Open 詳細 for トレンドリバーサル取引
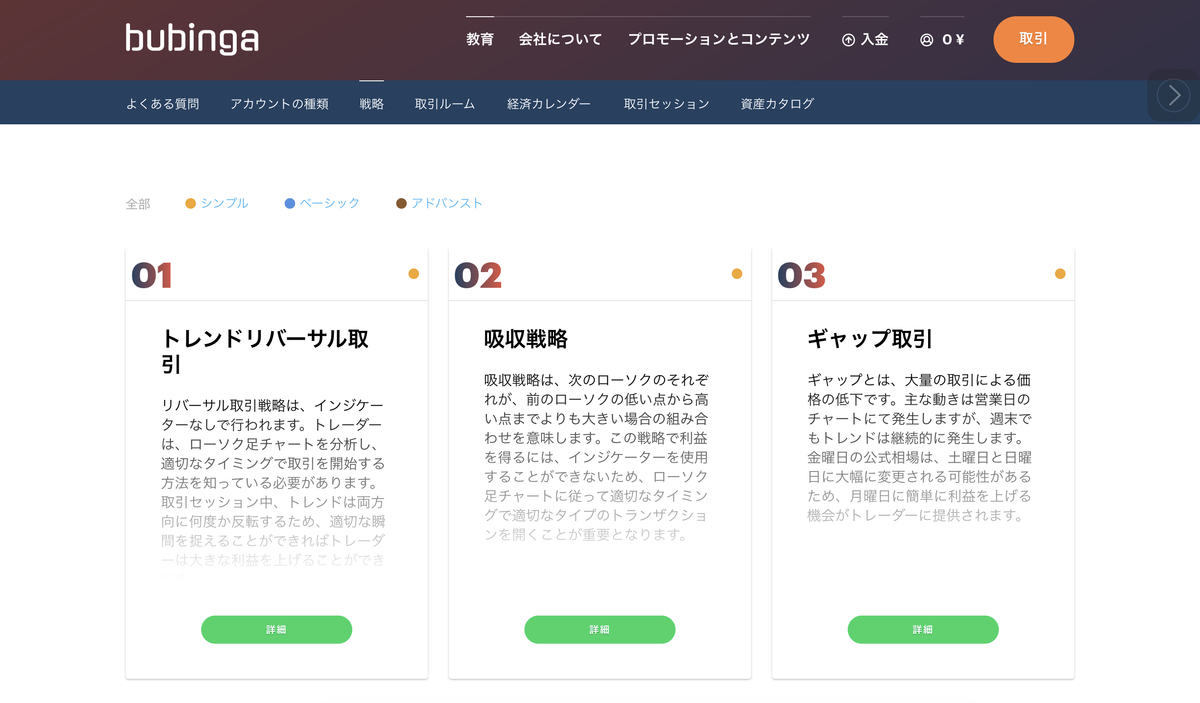Screen dimensions: 1200x703 click(277, 630)
